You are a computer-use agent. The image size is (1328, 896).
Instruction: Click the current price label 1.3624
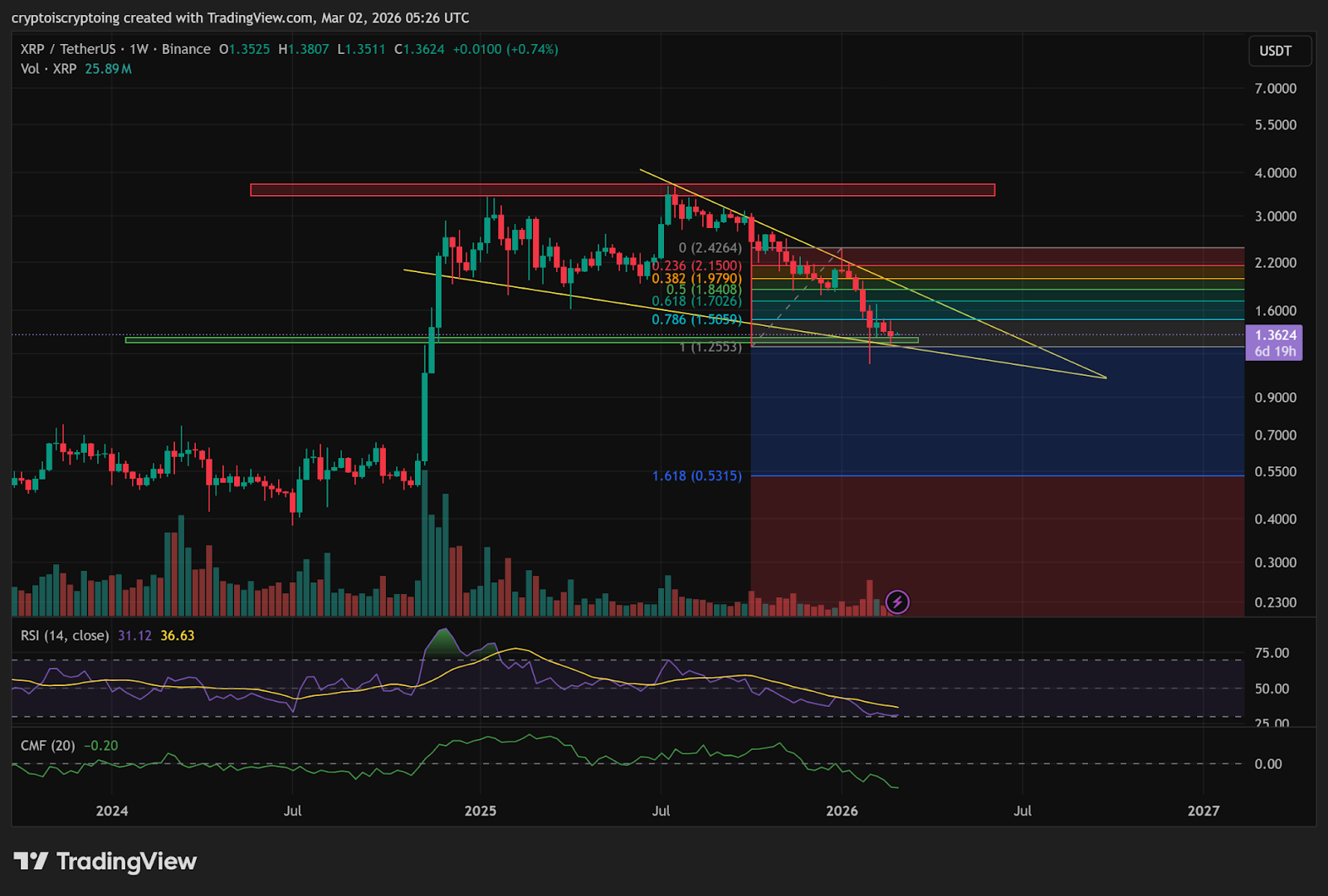[x=1274, y=335]
